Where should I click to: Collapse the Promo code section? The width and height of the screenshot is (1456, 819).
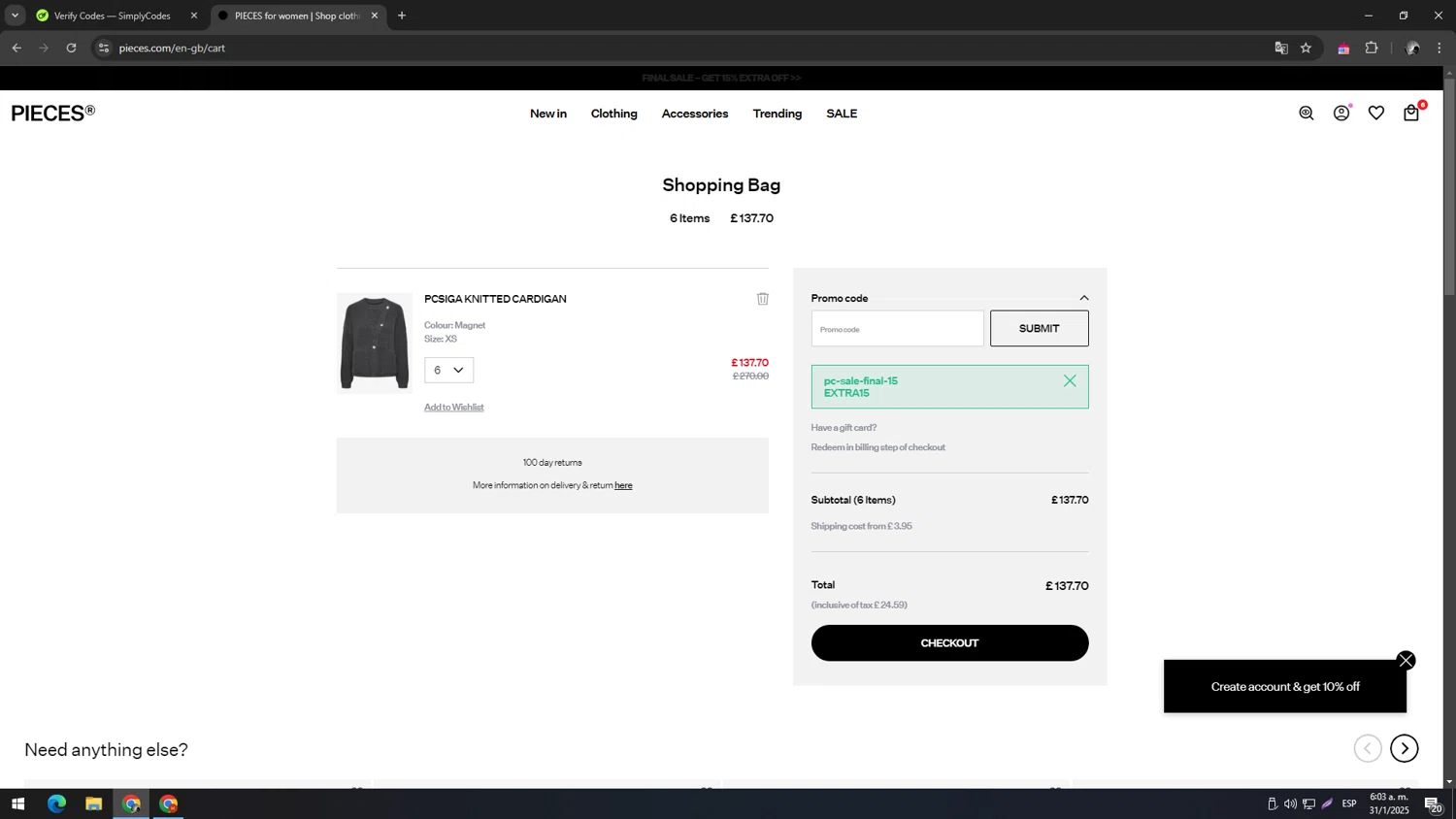point(1084,298)
